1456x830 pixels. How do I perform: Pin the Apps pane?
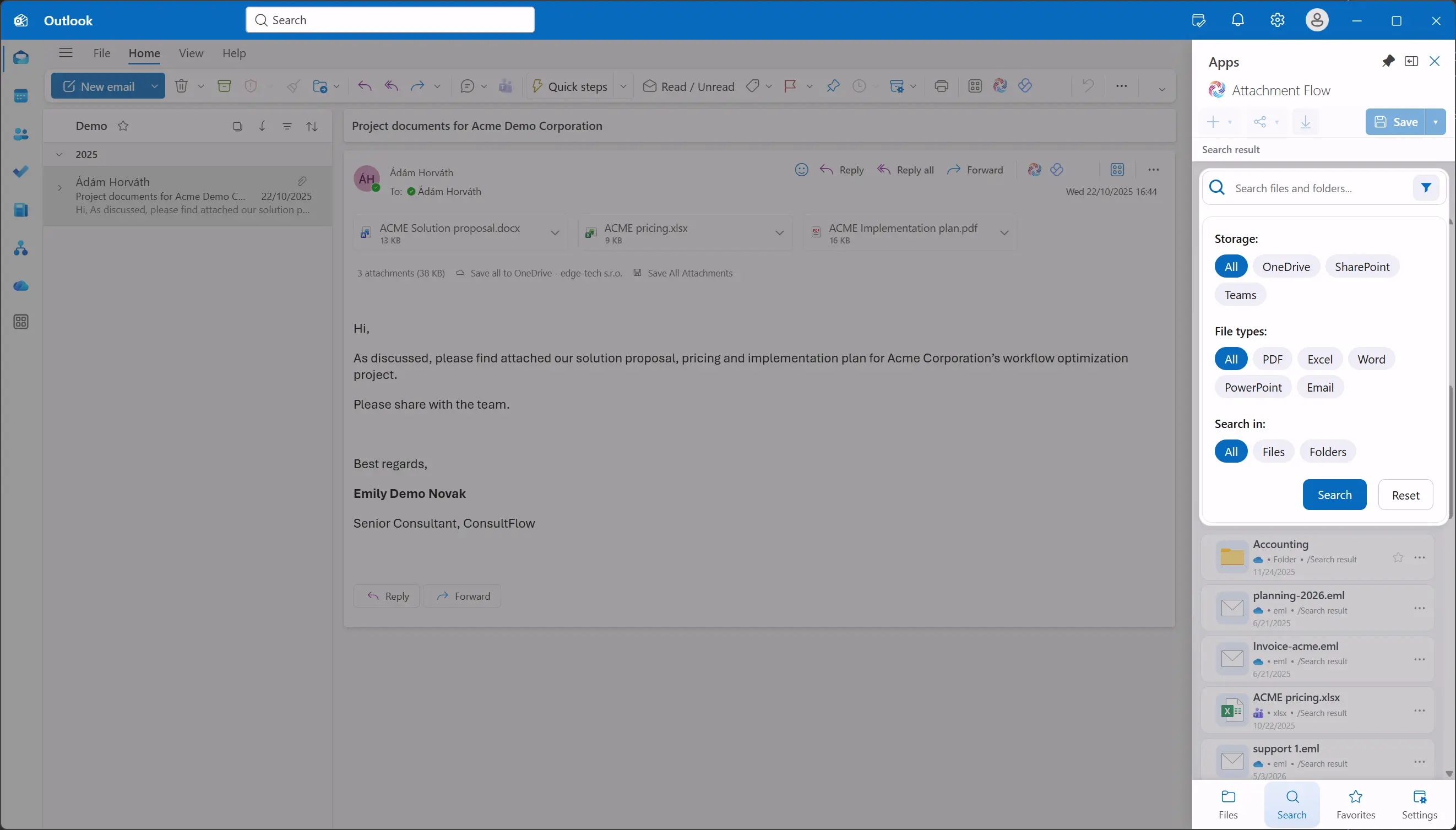(x=1388, y=61)
